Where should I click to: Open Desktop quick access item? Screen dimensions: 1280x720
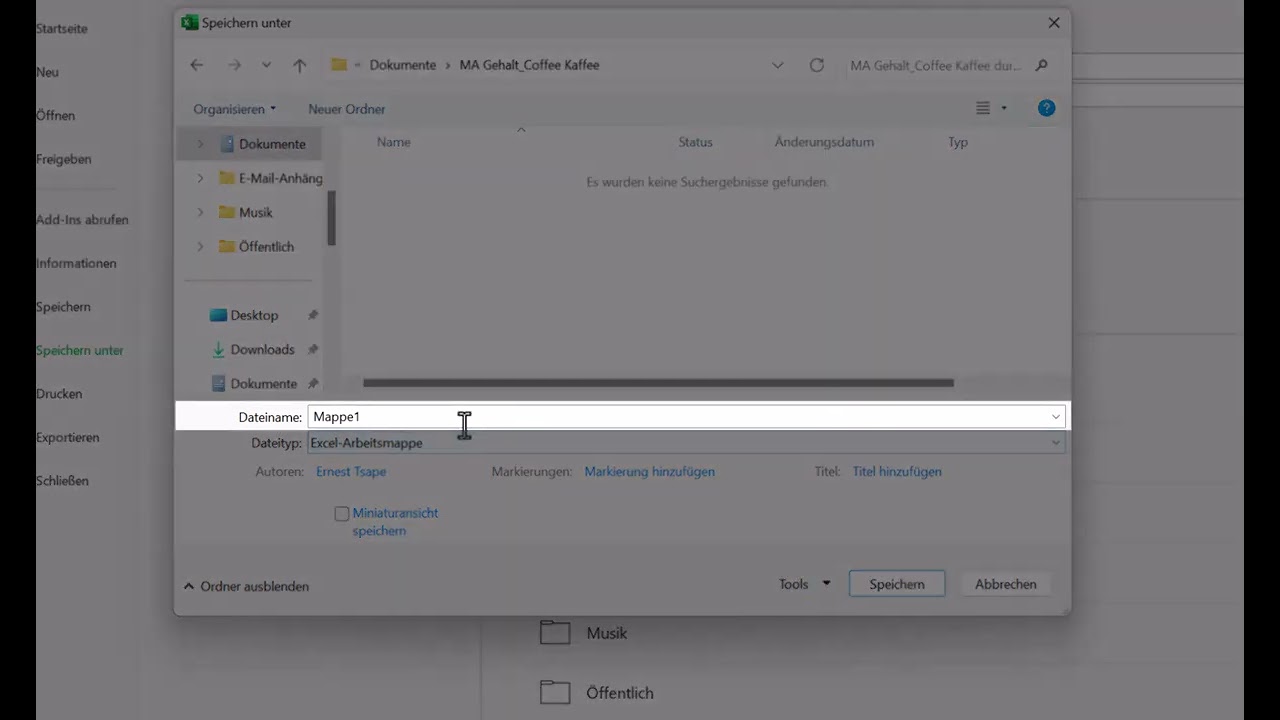click(244, 315)
